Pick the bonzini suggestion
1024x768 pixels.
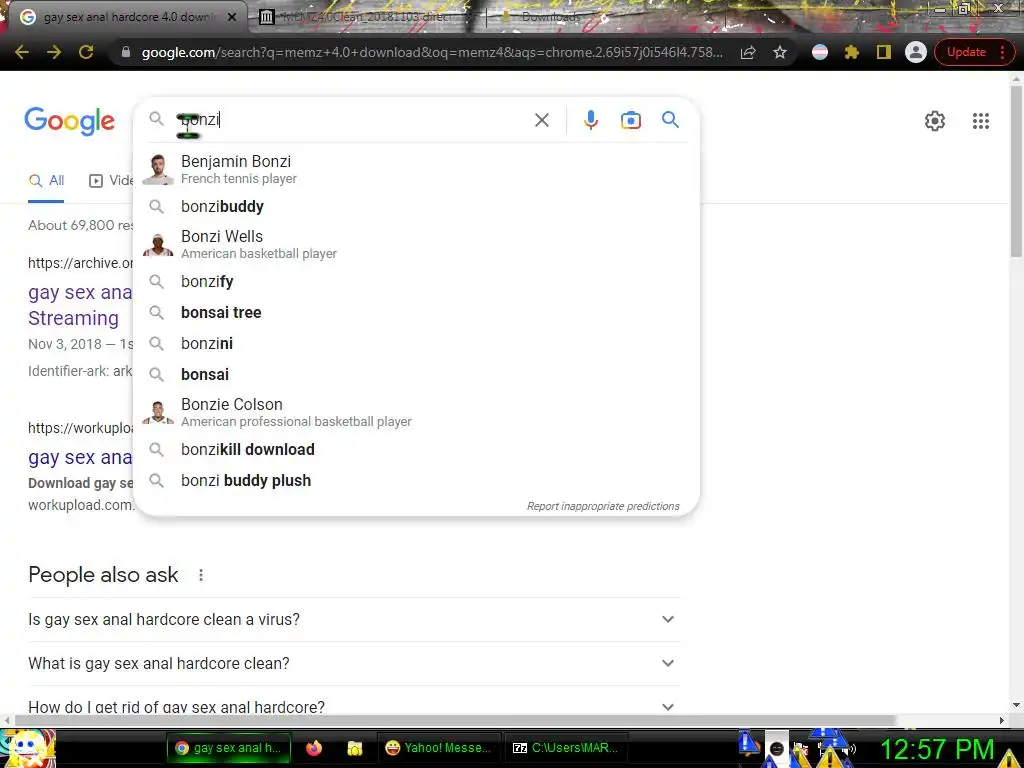coord(416,344)
